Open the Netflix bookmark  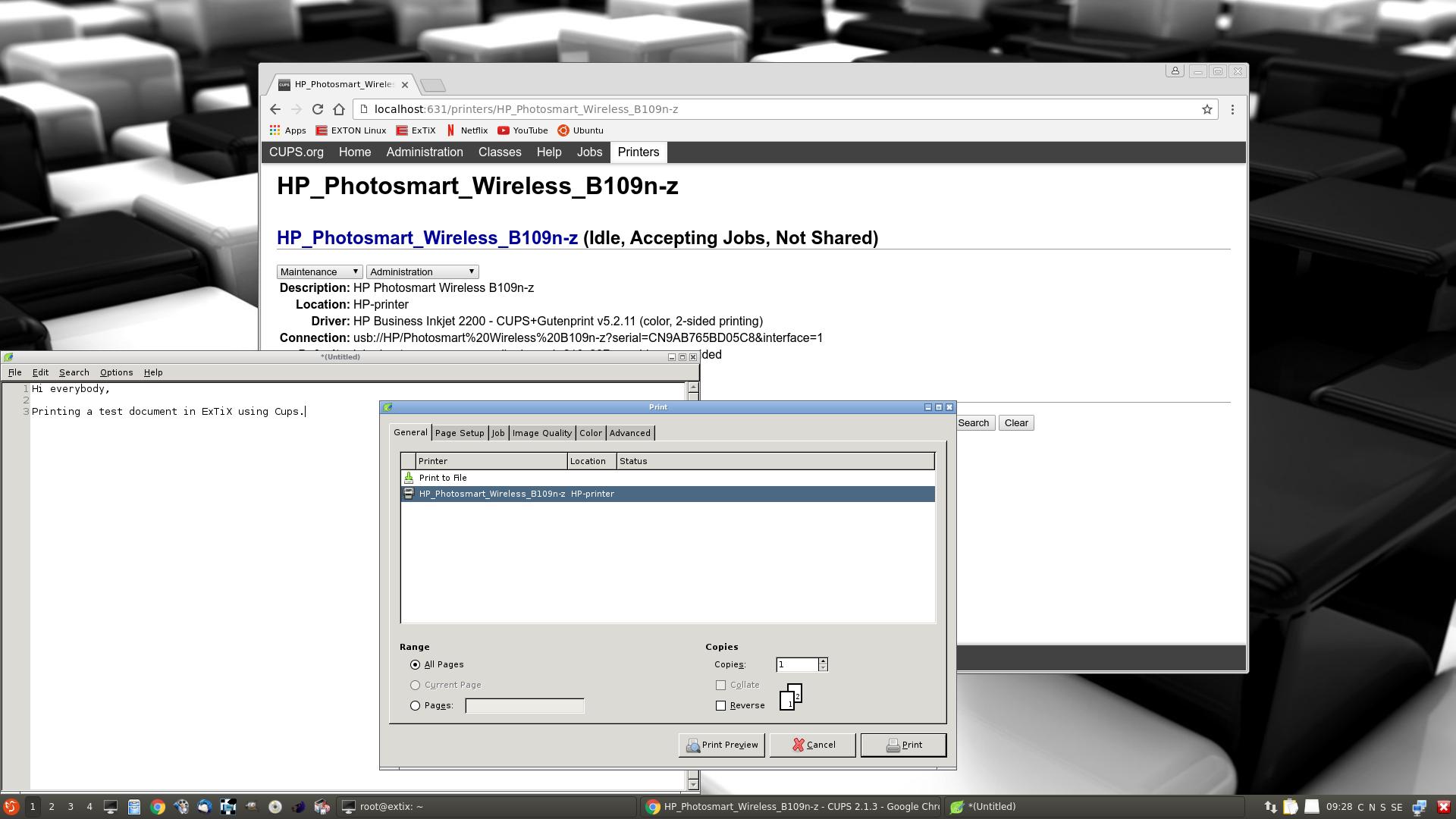tap(466, 130)
